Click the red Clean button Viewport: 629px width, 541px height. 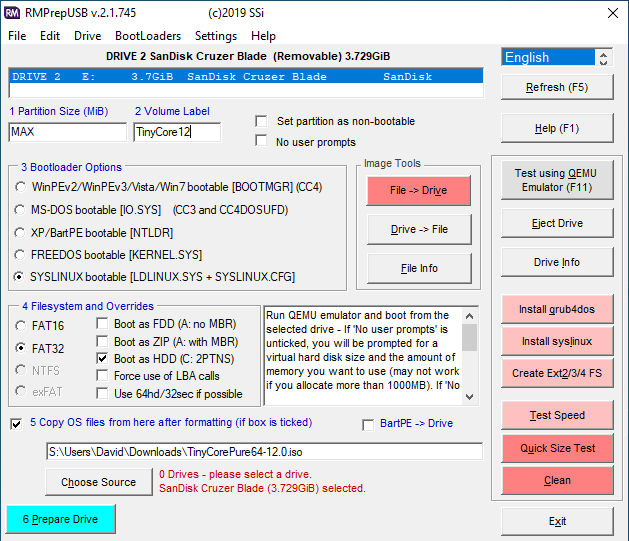point(557,480)
